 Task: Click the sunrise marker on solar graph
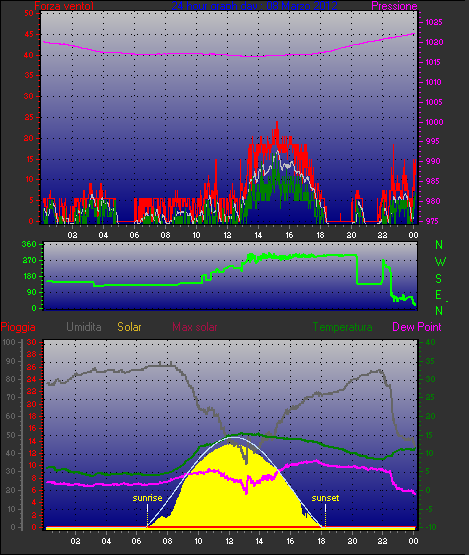(x=147, y=498)
